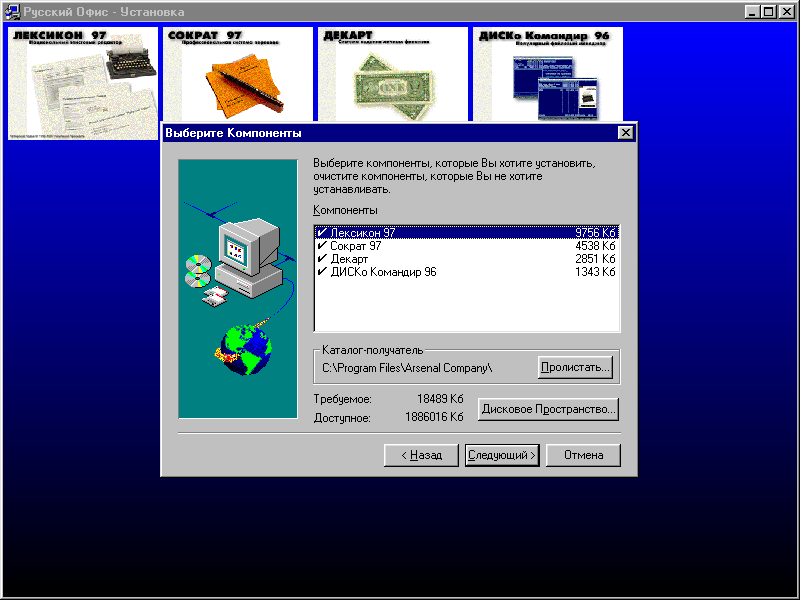Uncheck the Декарт component checkmark
Screen dimensions: 800x600
[x=321, y=258]
